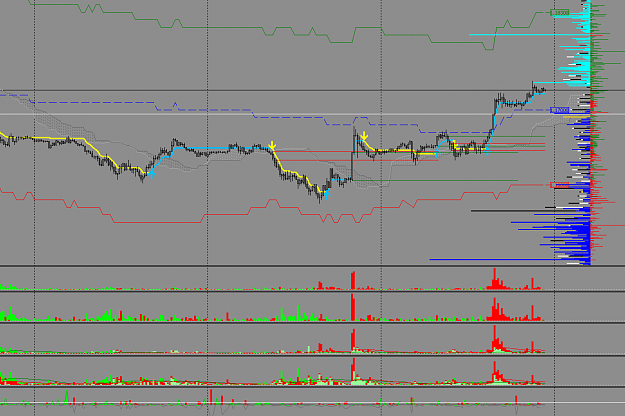This screenshot has width=625, height=416.
Task: Click the tall green bar in the bottom oscillator panel
Action: 67,397
